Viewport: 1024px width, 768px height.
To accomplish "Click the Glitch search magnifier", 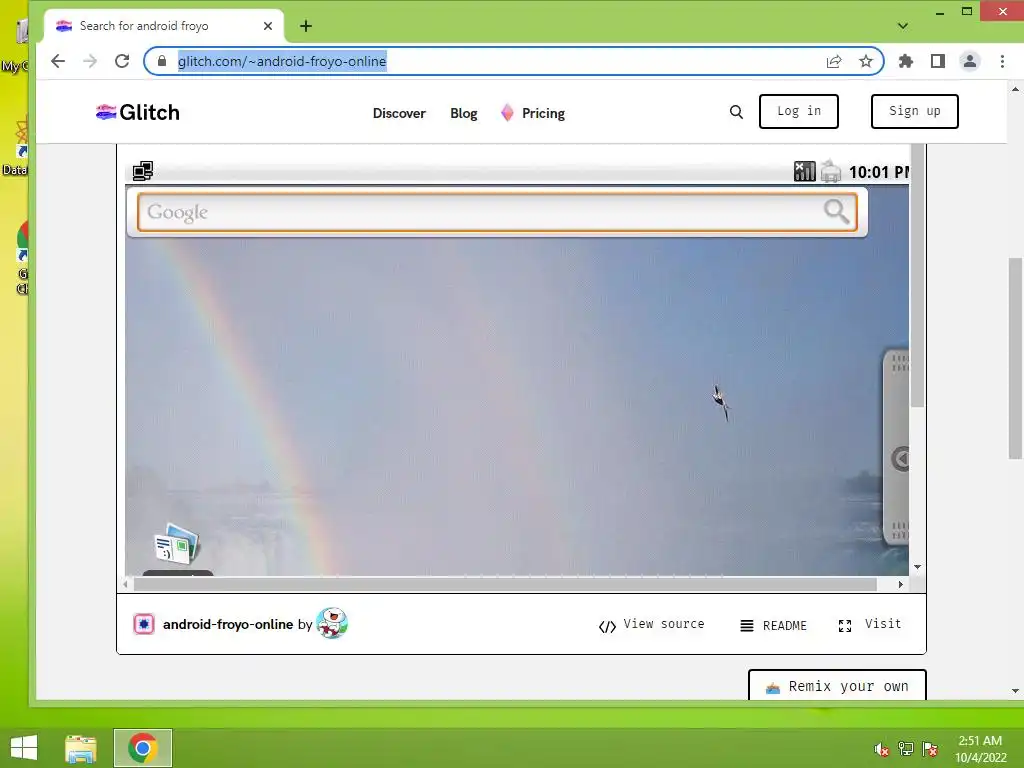I will [736, 112].
